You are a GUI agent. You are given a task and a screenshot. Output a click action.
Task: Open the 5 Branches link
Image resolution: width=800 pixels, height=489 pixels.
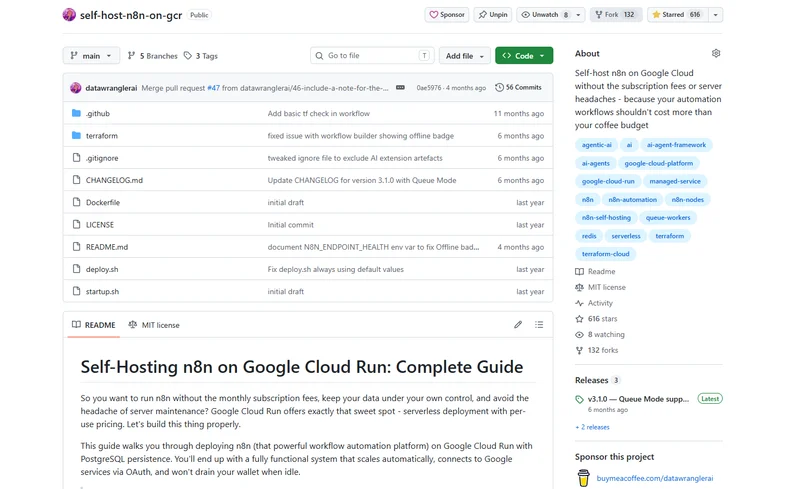click(153, 56)
